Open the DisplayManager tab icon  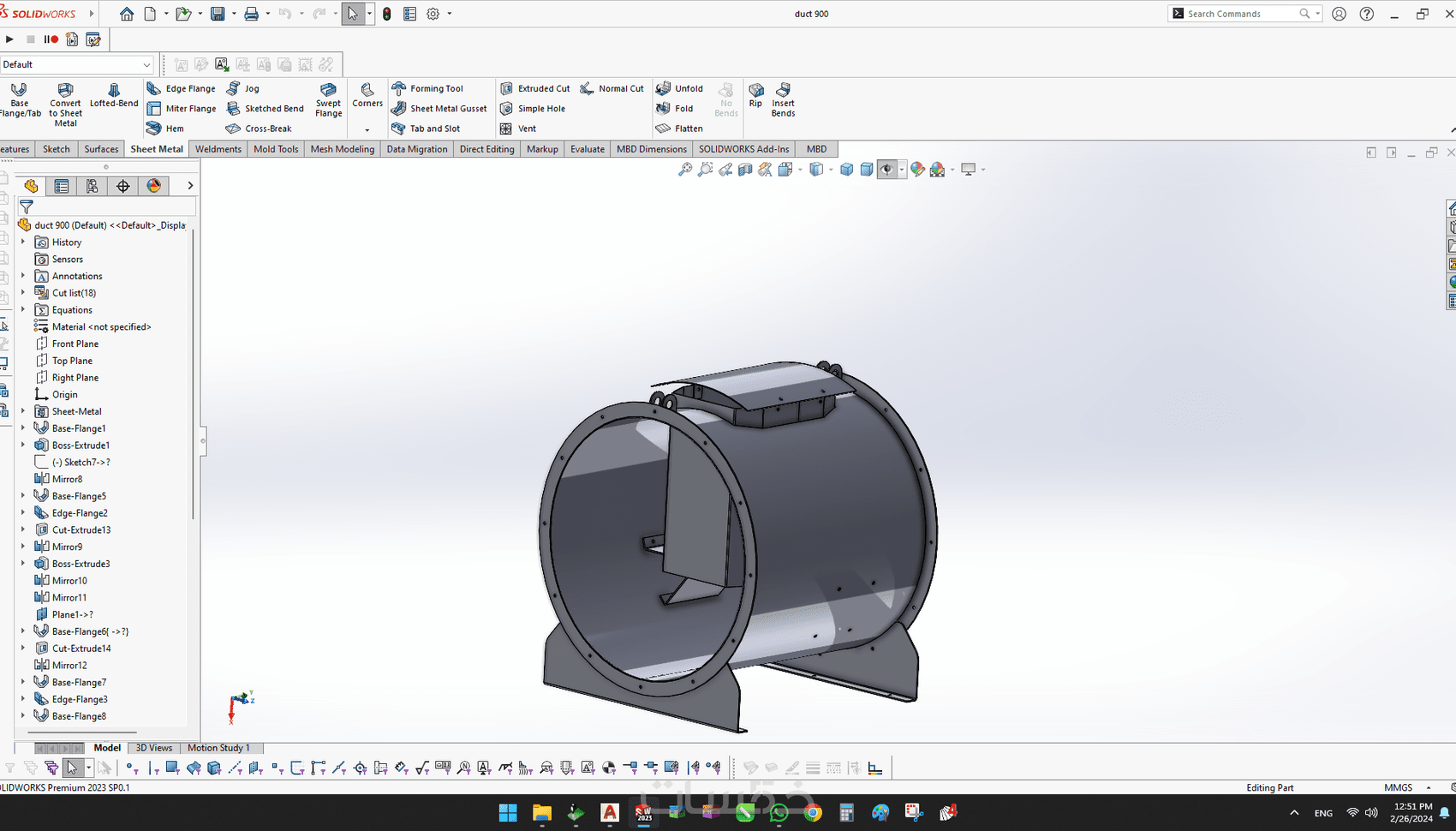(x=154, y=186)
